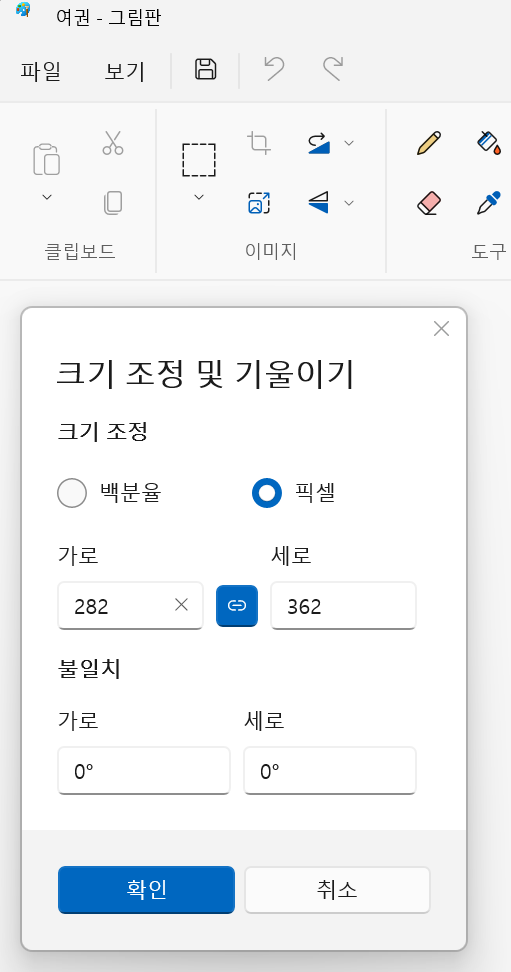Clear the 가로 282 field with X

pos(181,605)
